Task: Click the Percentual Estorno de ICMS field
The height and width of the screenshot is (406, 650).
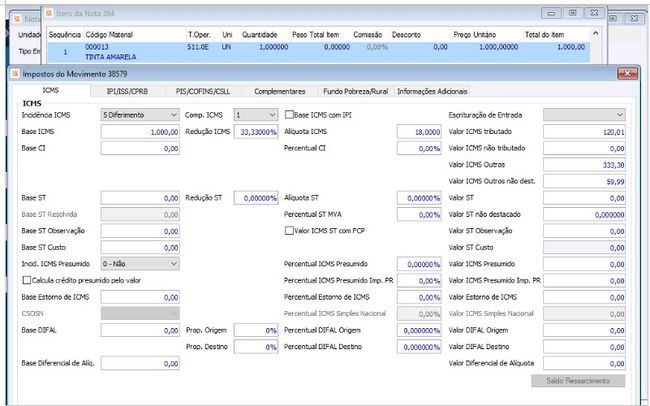Action: tap(419, 297)
